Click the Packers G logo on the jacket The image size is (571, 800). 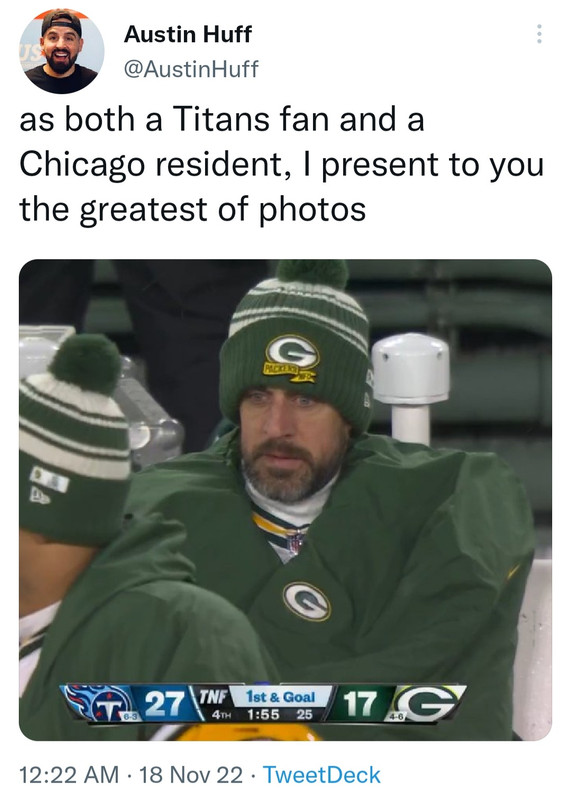click(x=307, y=601)
